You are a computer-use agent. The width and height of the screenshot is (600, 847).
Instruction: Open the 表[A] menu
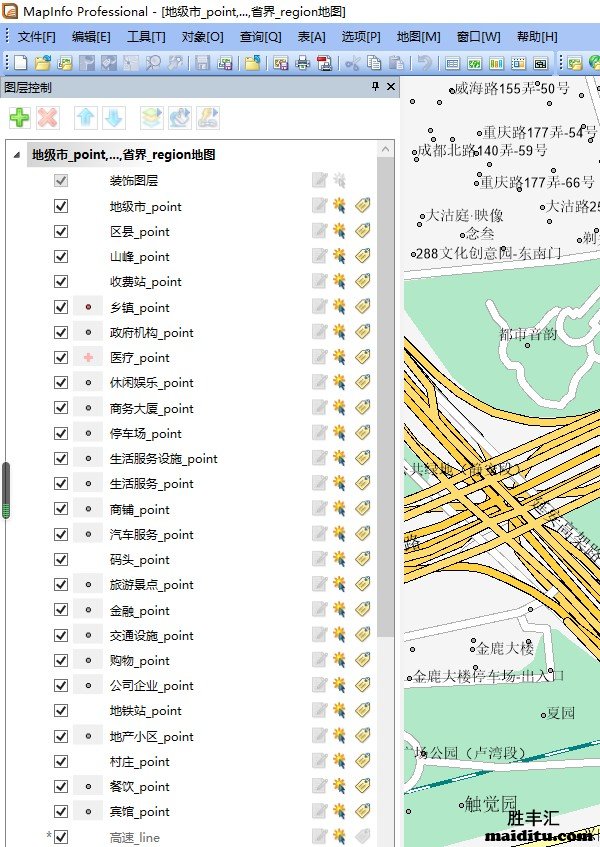(x=311, y=37)
